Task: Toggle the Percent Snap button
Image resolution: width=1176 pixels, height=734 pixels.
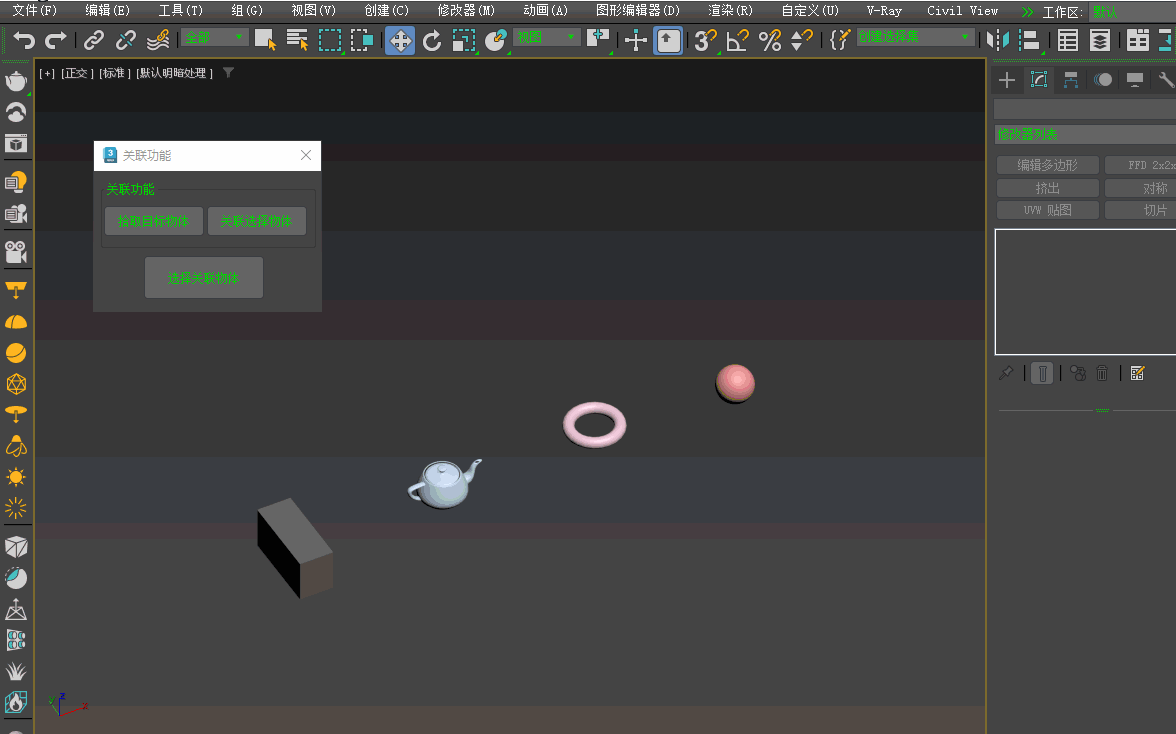Action: point(770,40)
